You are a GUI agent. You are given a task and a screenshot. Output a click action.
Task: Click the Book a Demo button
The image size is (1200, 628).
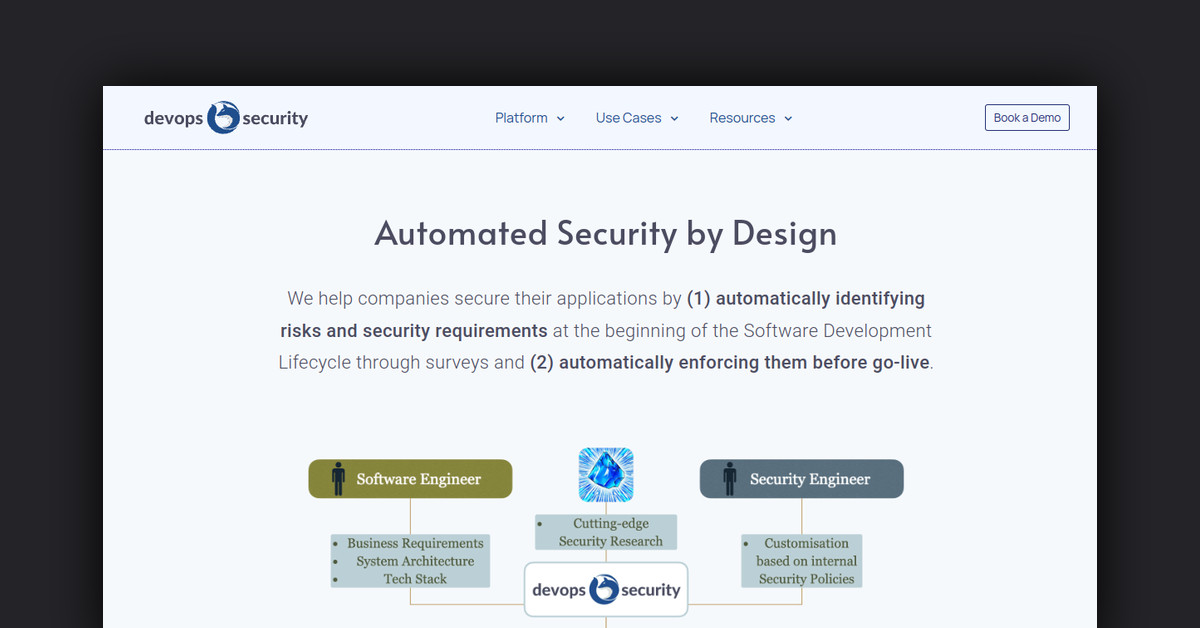[1027, 117]
